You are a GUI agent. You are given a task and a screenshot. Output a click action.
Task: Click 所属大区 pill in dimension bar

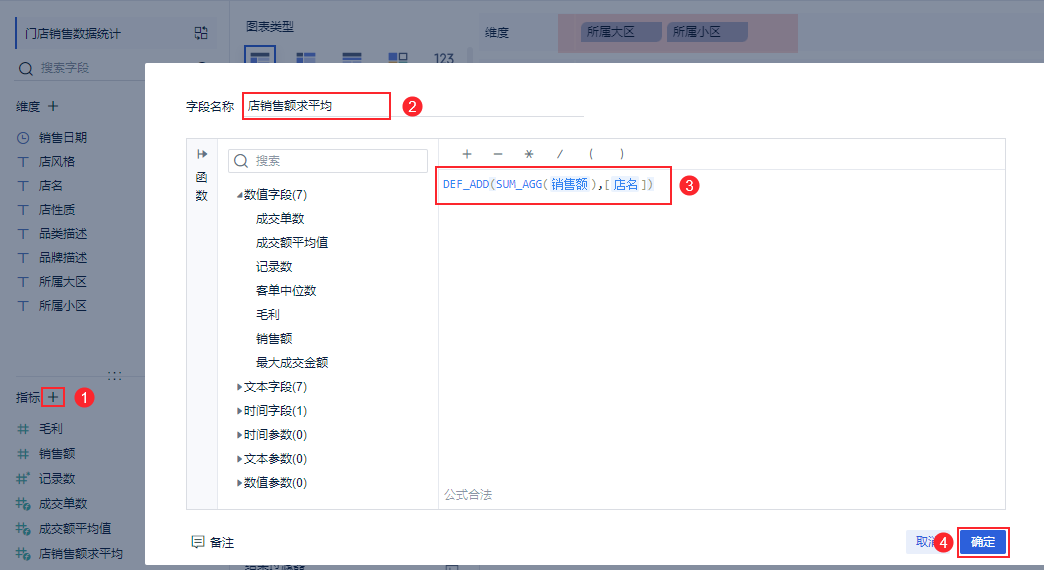pyautogui.click(x=621, y=32)
